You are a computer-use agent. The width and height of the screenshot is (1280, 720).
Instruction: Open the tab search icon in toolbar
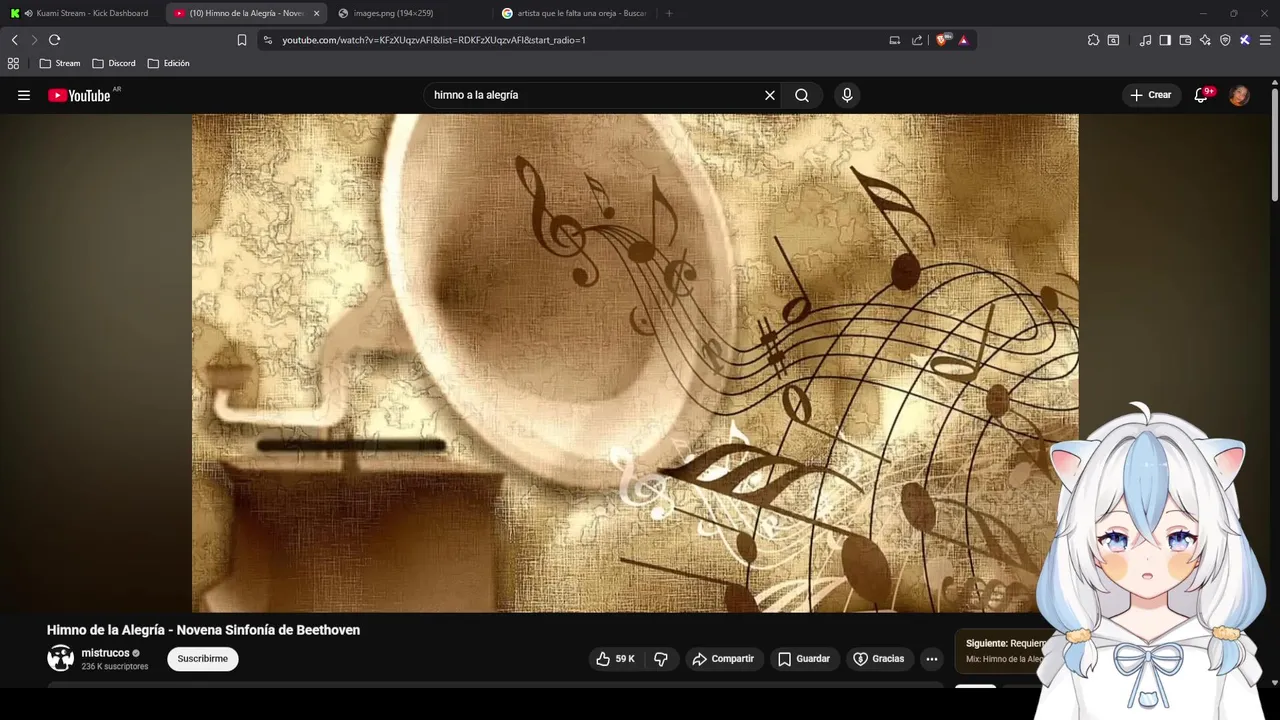1113,40
